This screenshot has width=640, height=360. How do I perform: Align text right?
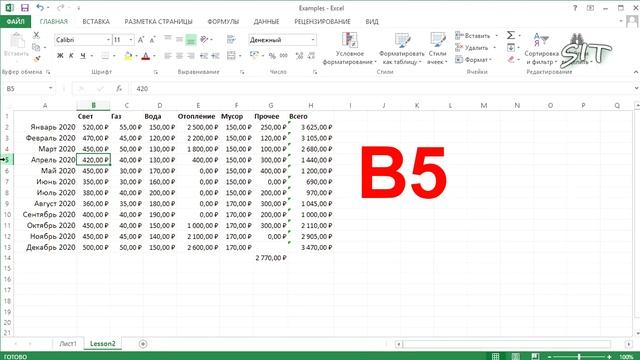pyautogui.click(x=191, y=56)
